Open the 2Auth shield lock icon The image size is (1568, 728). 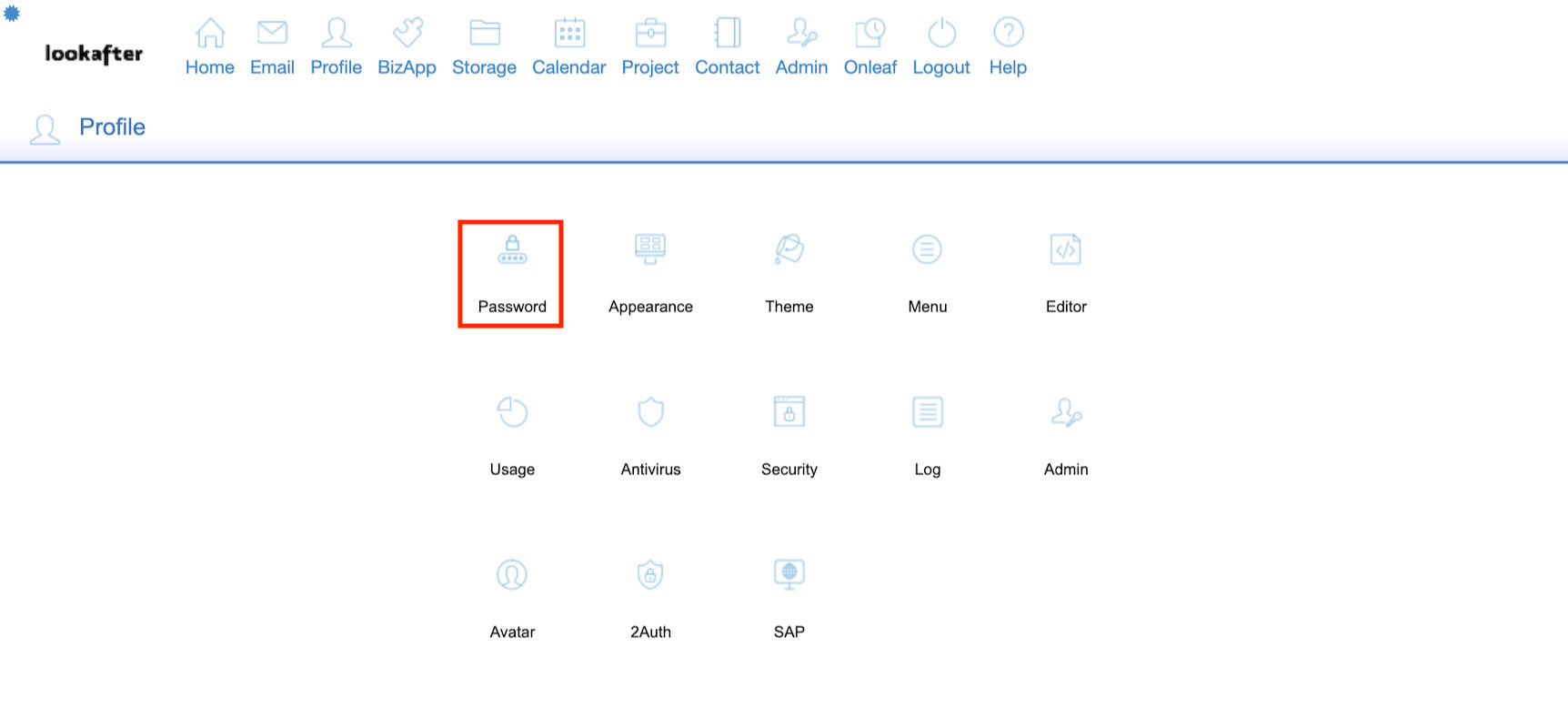click(650, 575)
